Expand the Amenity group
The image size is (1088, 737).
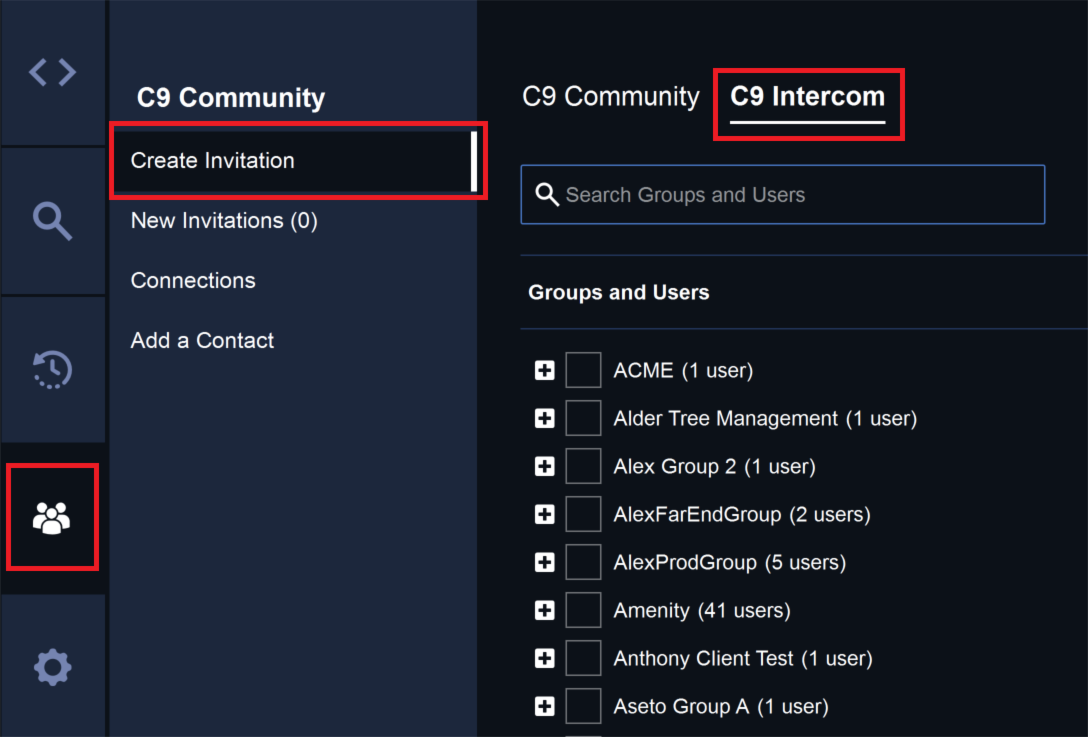point(545,610)
